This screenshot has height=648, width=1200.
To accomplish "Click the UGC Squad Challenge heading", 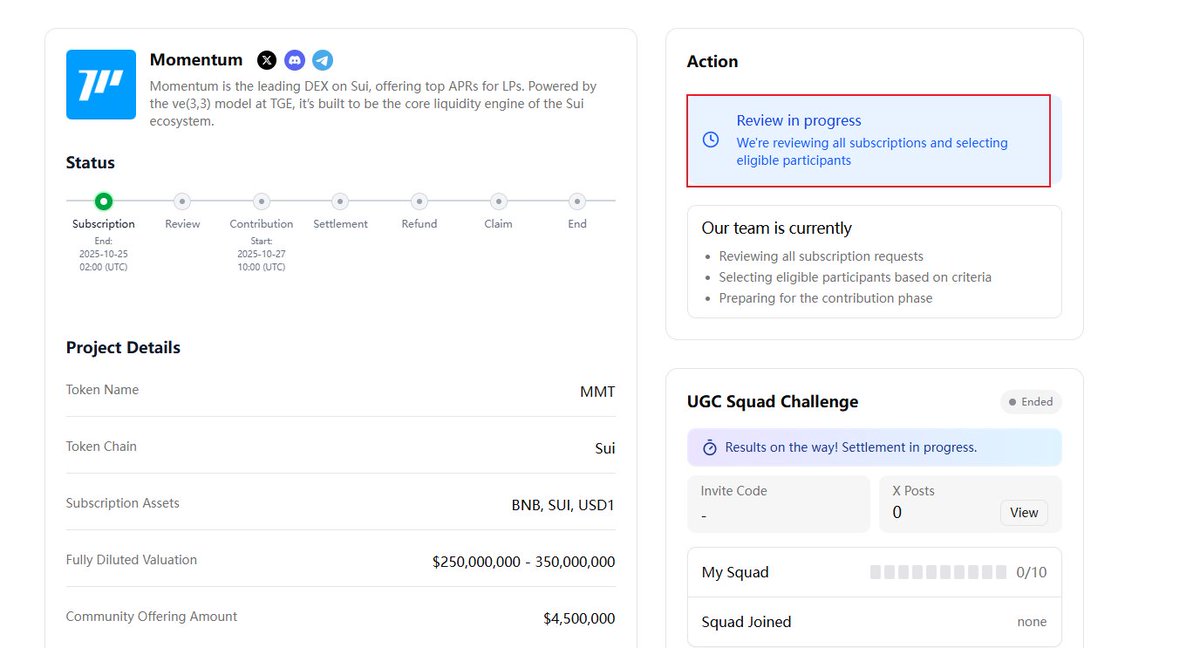I will [772, 402].
